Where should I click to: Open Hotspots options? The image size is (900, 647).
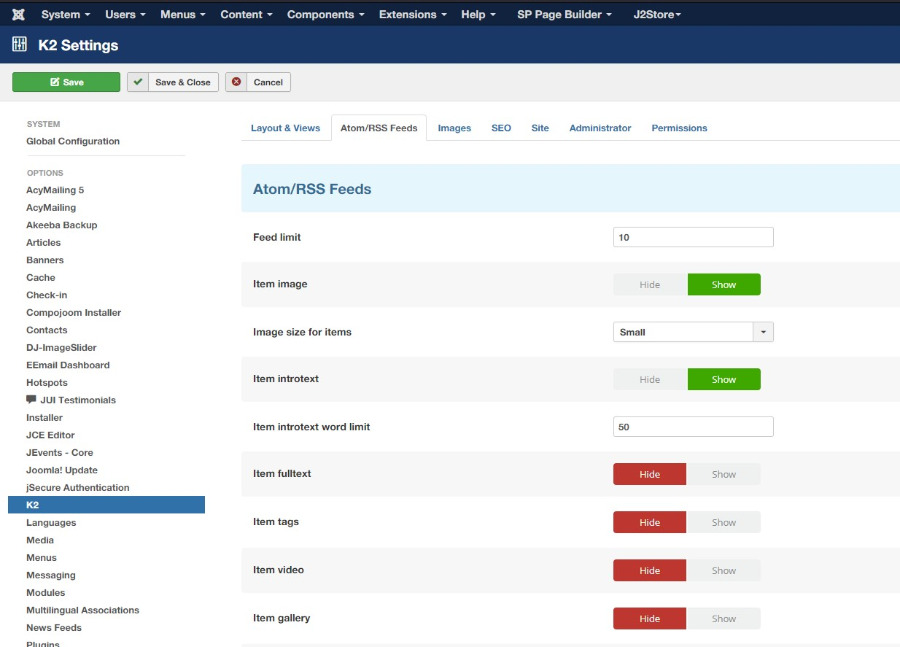(46, 382)
